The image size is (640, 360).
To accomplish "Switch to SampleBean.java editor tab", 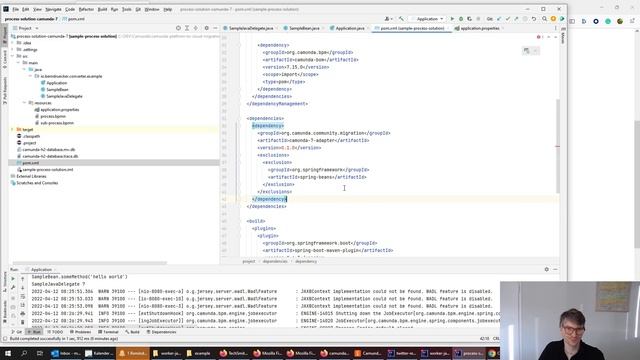I will pos(304,28).
